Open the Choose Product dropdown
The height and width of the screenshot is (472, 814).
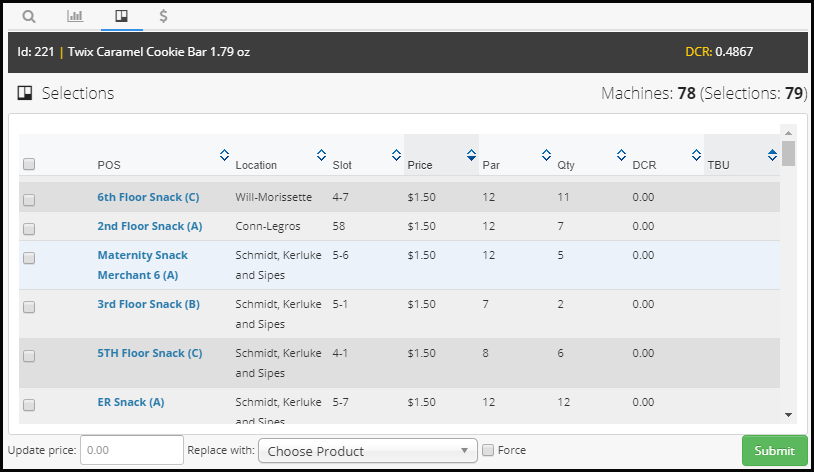368,451
